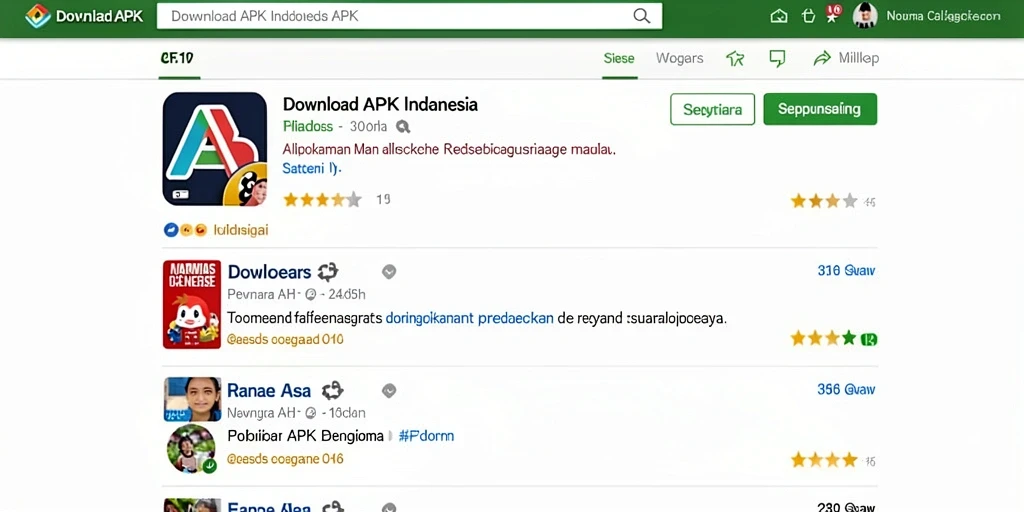1024x512 pixels.
Task: Click the badge icon next to Dowloears
Action: (x=328, y=272)
